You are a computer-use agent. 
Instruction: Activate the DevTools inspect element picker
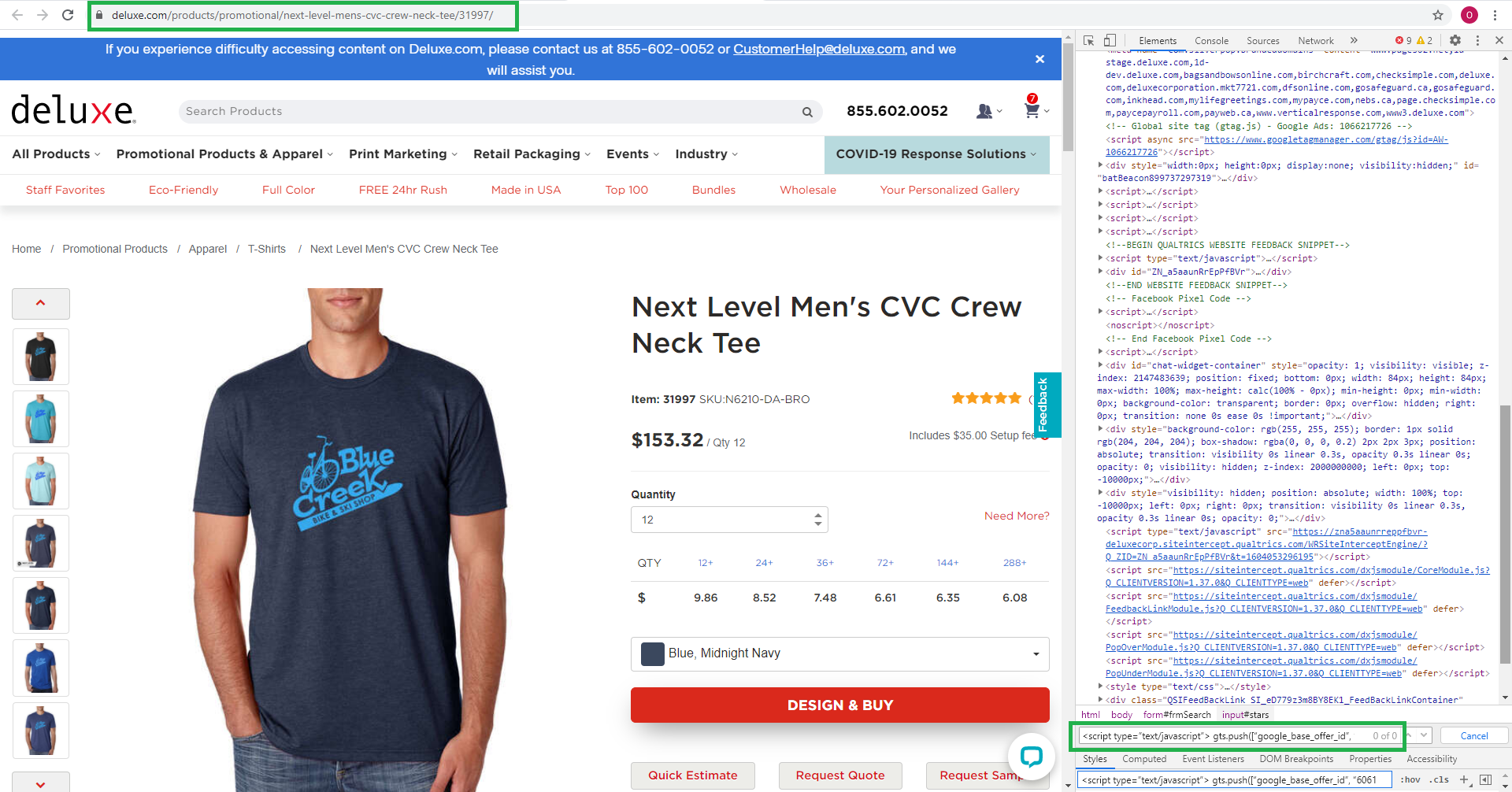1088,40
